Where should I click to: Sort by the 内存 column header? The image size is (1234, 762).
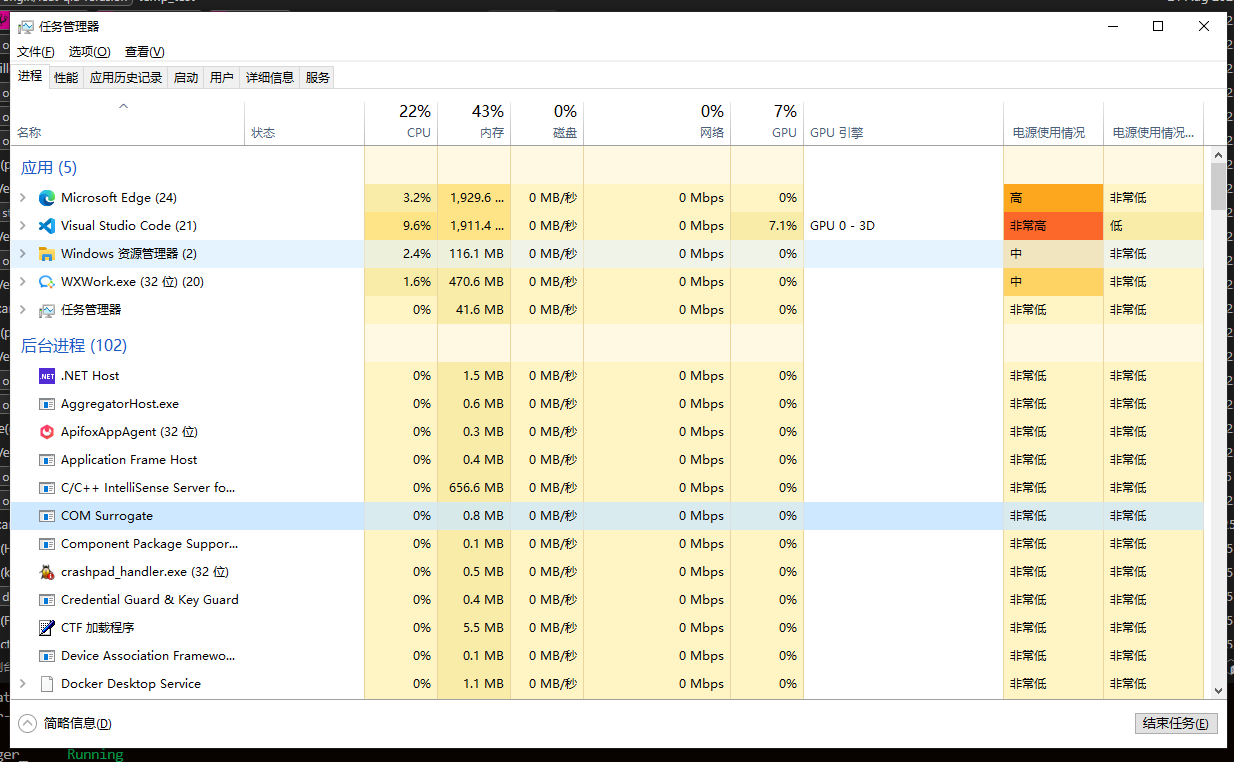[x=474, y=122]
